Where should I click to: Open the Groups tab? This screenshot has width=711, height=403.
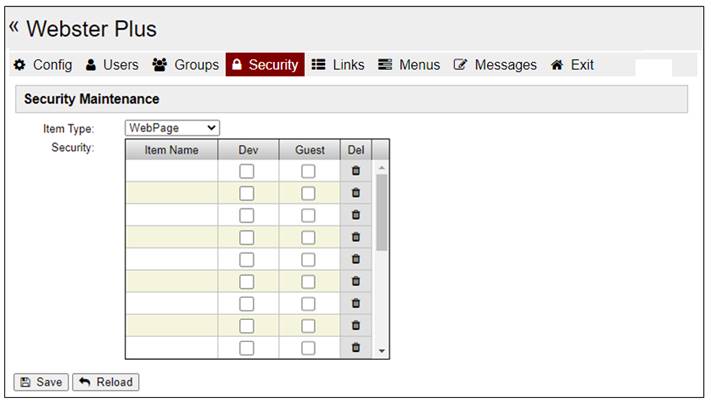(186, 65)
